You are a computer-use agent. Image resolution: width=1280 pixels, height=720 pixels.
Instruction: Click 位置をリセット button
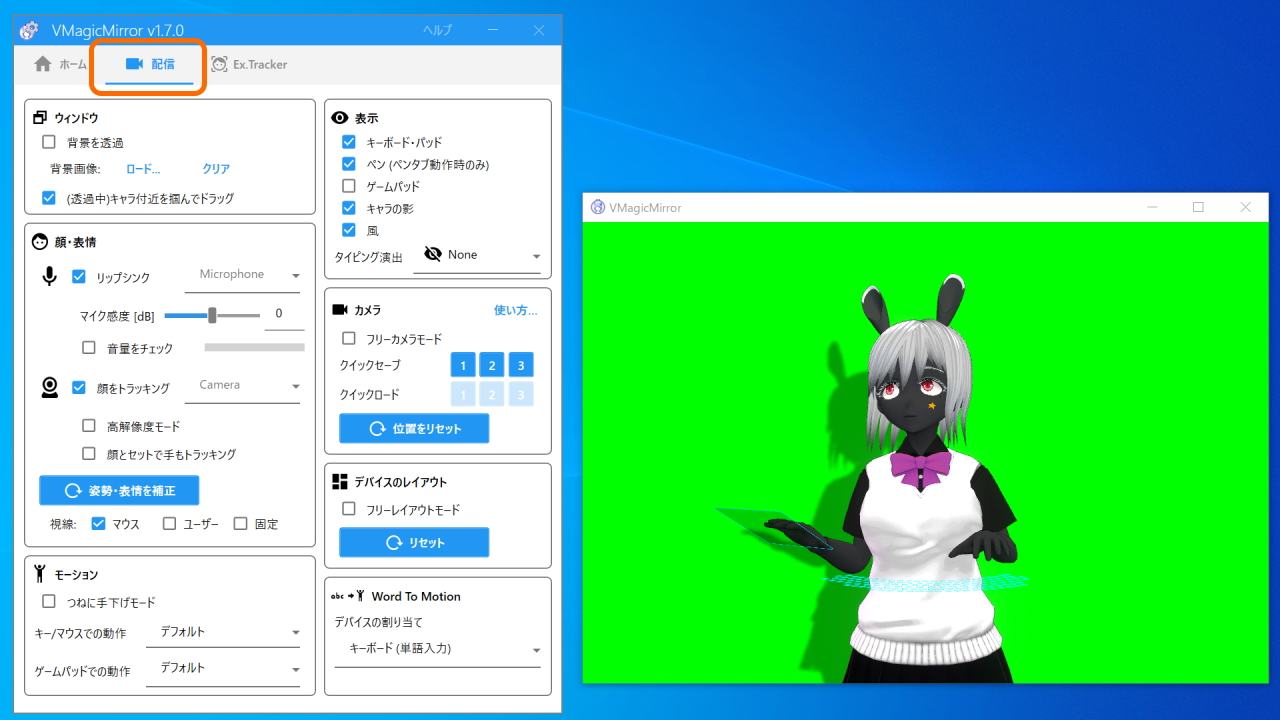click(x=414, y=428)
